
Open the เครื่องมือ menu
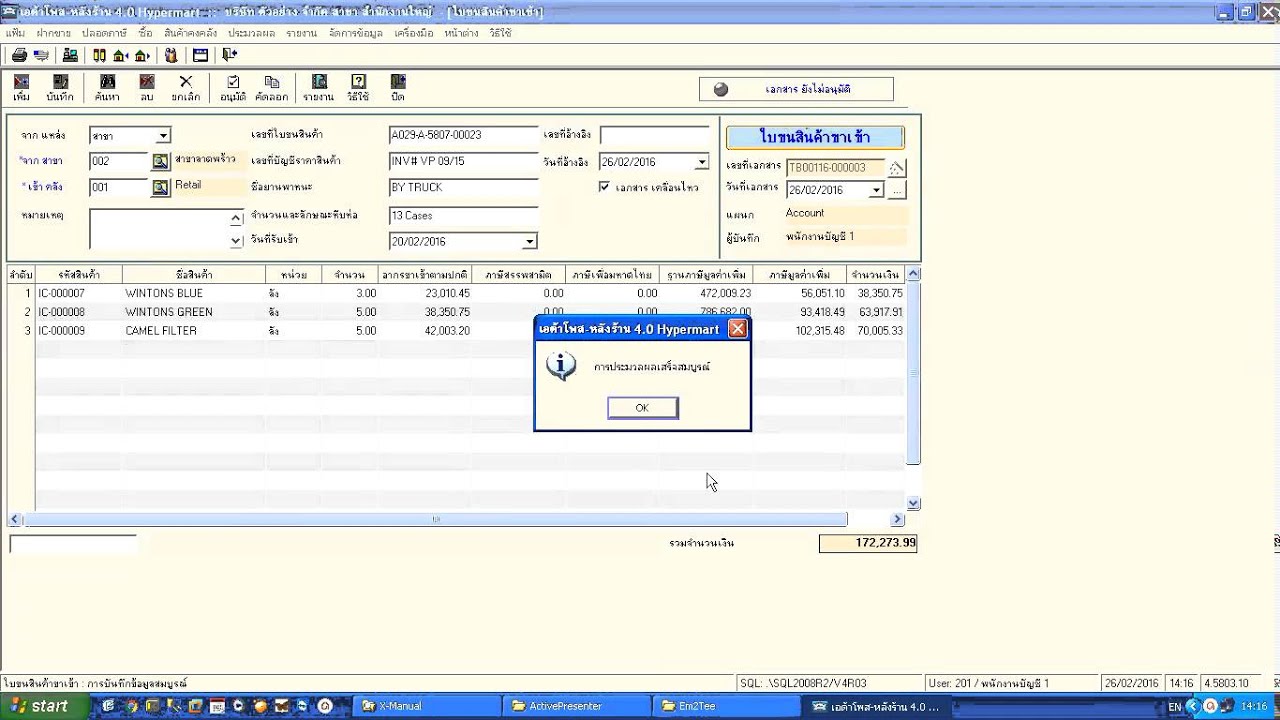pyautogui.click(x=413, y=33)
